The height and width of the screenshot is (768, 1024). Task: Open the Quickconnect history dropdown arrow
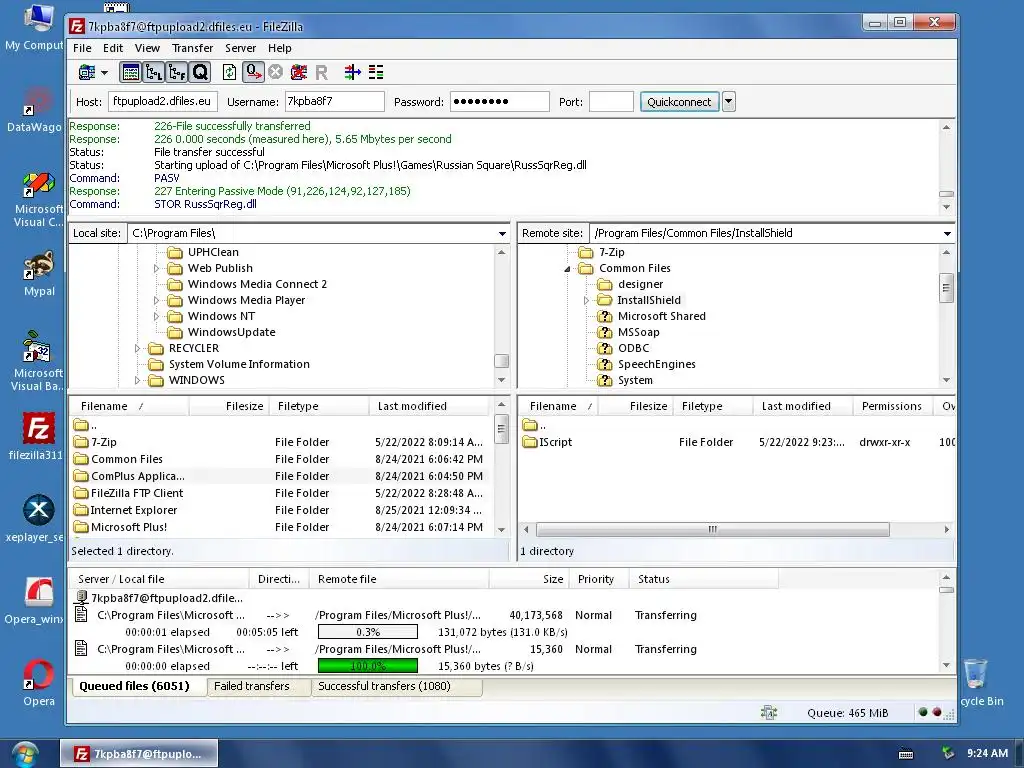tap(729, 102)
